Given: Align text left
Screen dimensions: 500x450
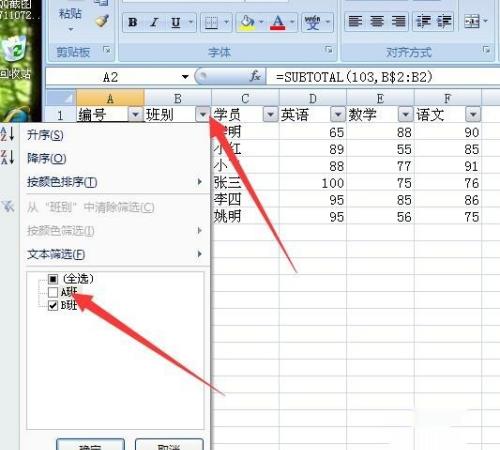Looking at the screenshot, I should pos(355,22).
